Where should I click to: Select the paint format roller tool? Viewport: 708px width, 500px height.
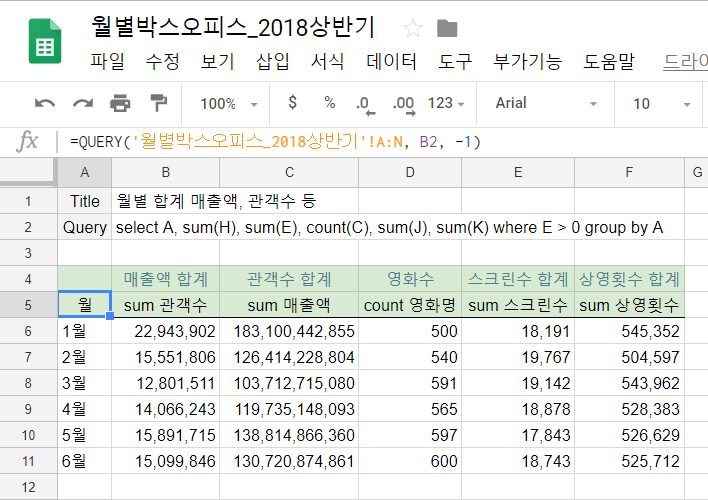pyautogui.click(x=158, y=104)
